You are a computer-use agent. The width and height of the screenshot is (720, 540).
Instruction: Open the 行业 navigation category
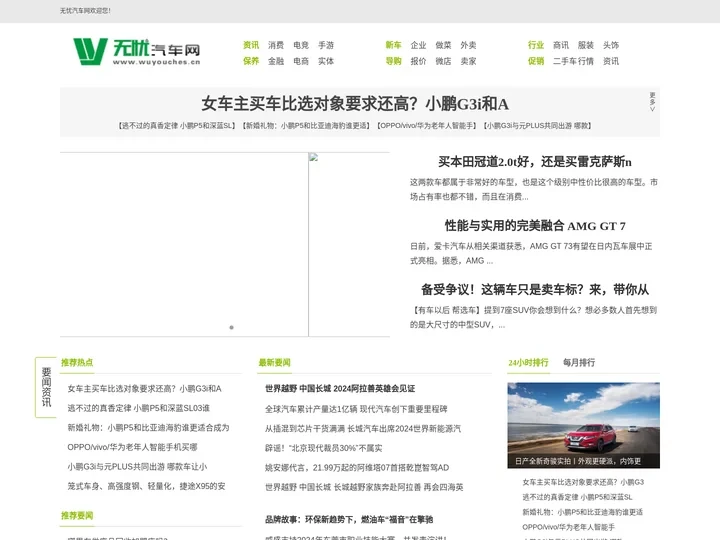(536, 45)
